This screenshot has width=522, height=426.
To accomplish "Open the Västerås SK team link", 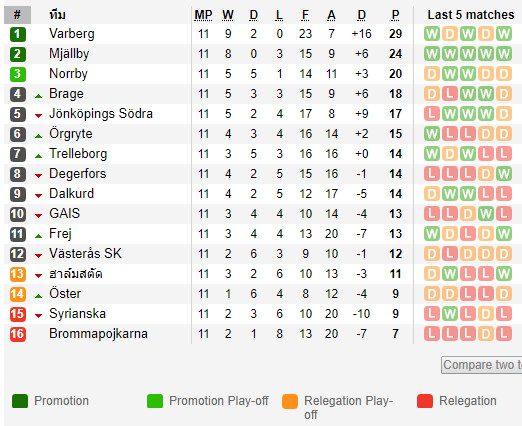I will click(85, 254).
